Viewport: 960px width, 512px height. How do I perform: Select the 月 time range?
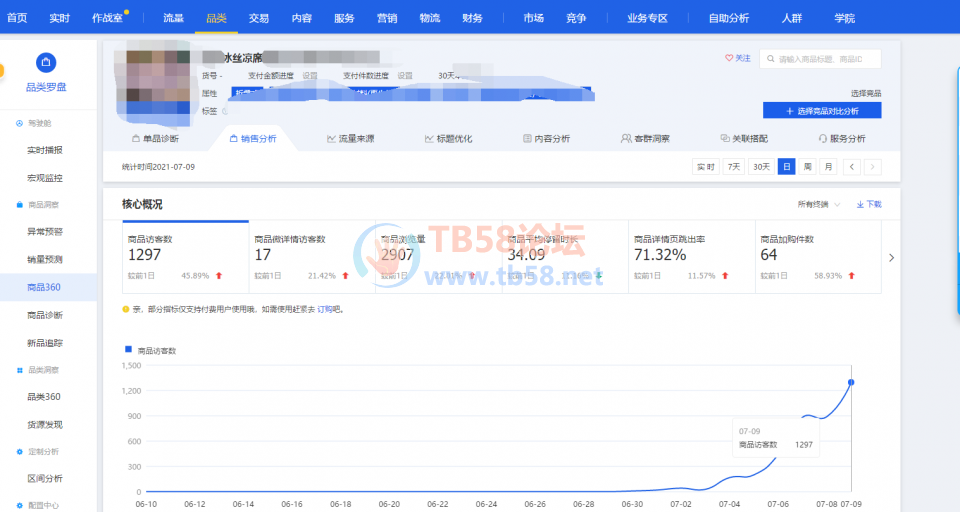tap(828, 167)
